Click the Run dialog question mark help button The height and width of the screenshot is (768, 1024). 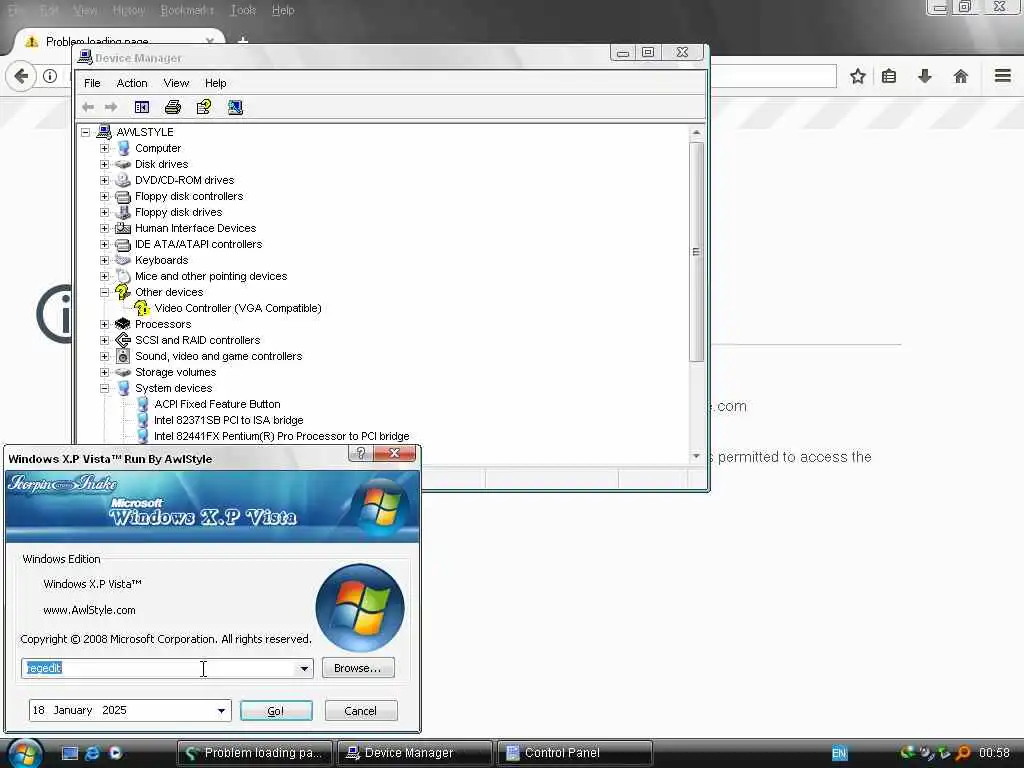point(361,453)
